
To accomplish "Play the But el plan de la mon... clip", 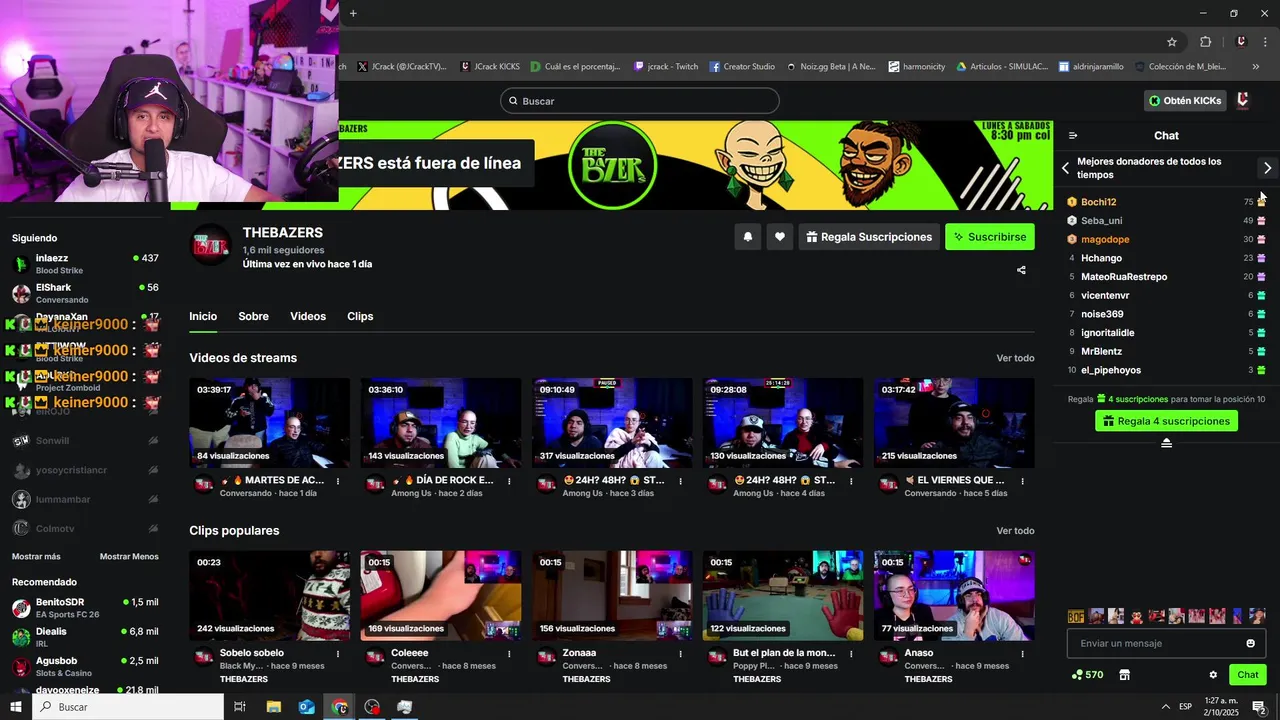I will coord(783,596).
